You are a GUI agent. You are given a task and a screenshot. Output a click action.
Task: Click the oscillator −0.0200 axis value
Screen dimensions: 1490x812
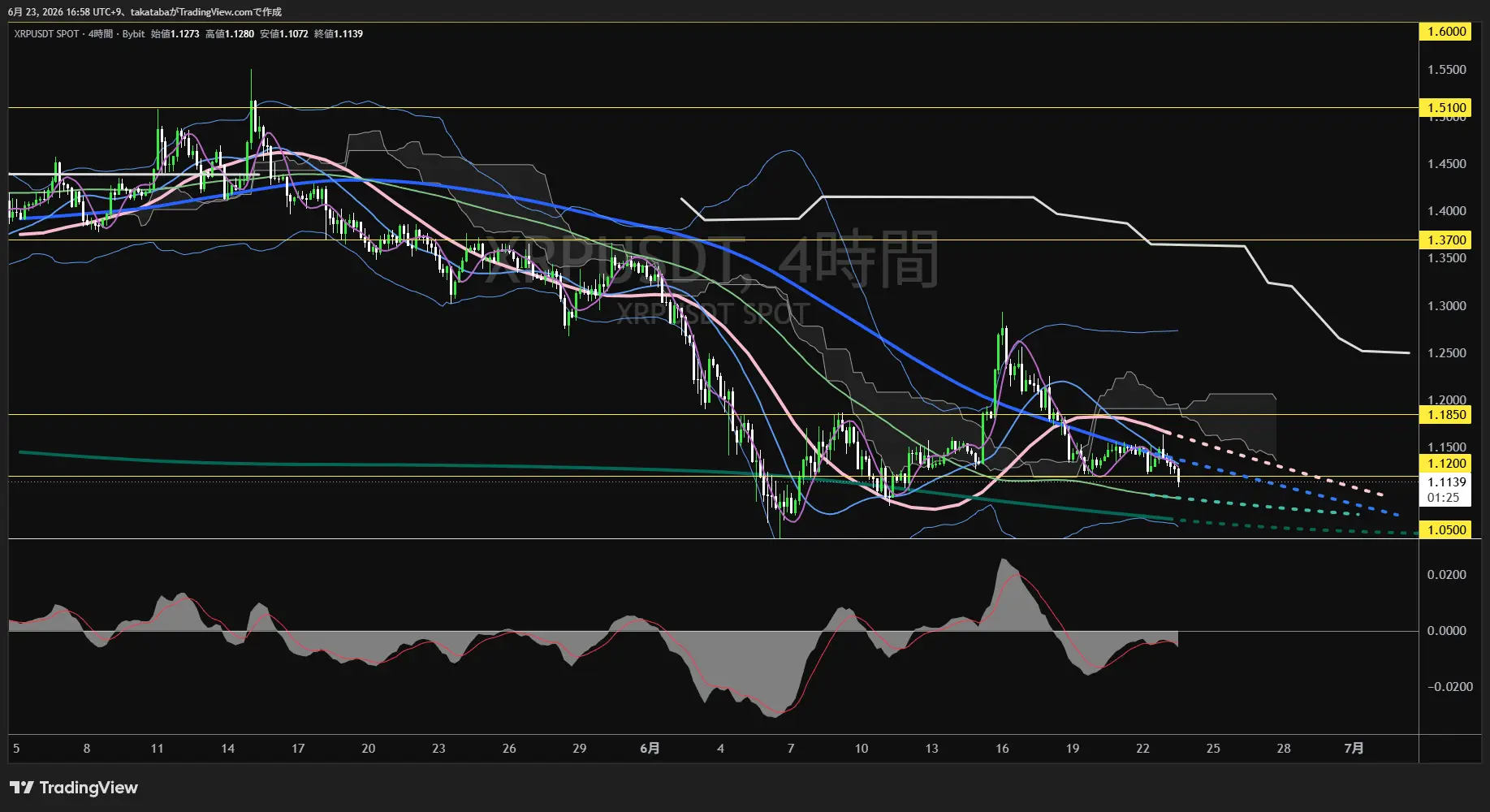coord(1449,687)
